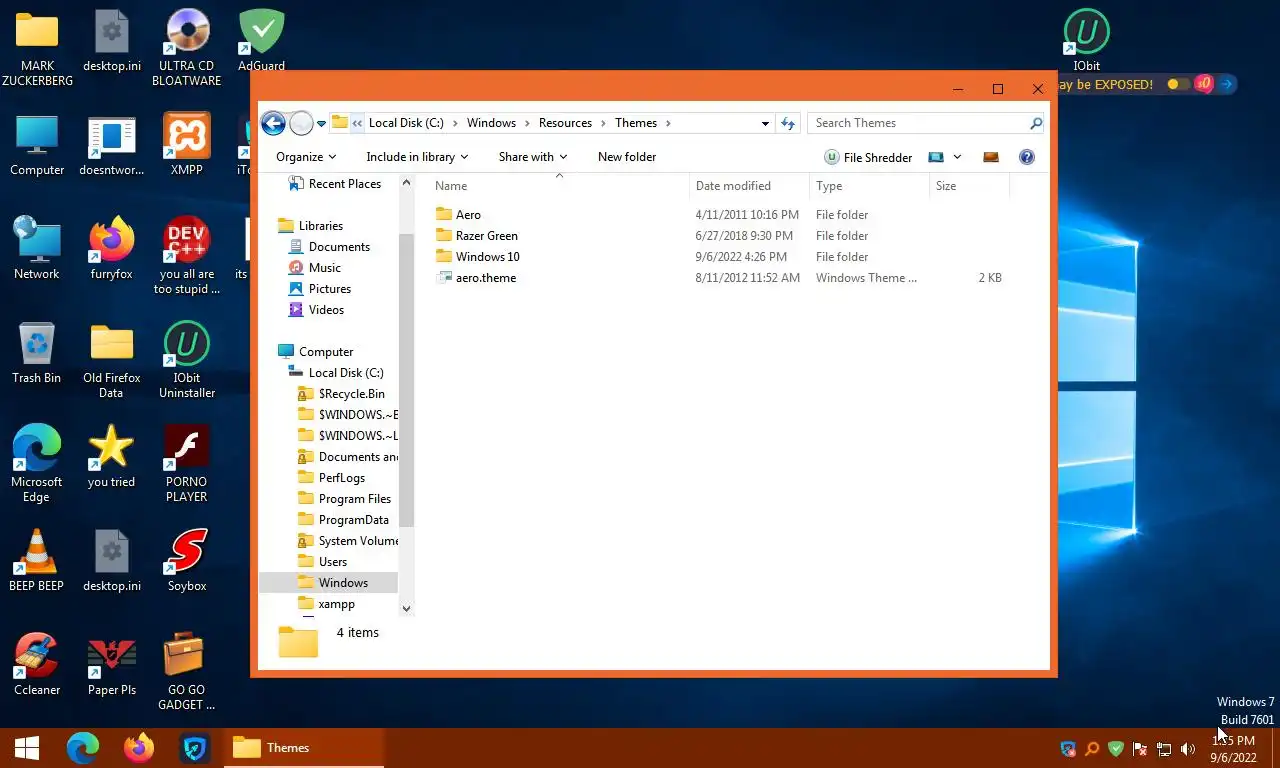
Task: Click the network tray icon
Action: tap(1164, 749)
